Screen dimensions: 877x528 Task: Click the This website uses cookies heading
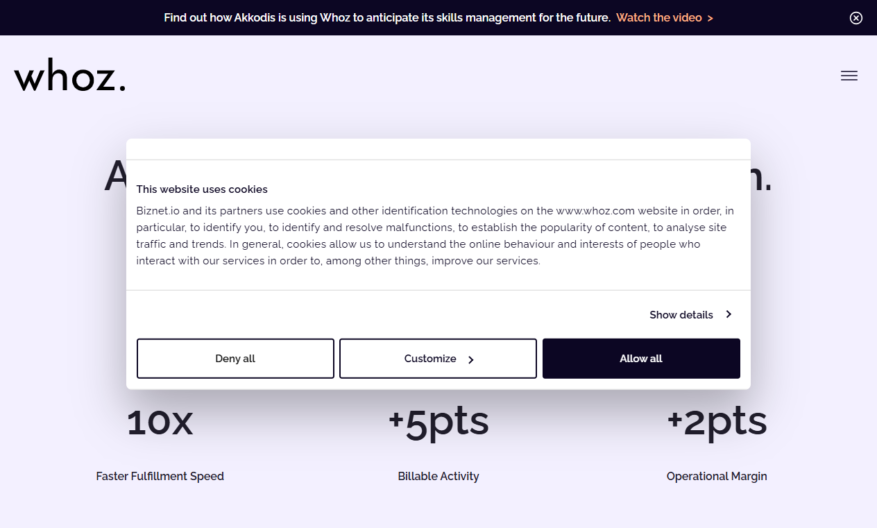tap(202, 189)
